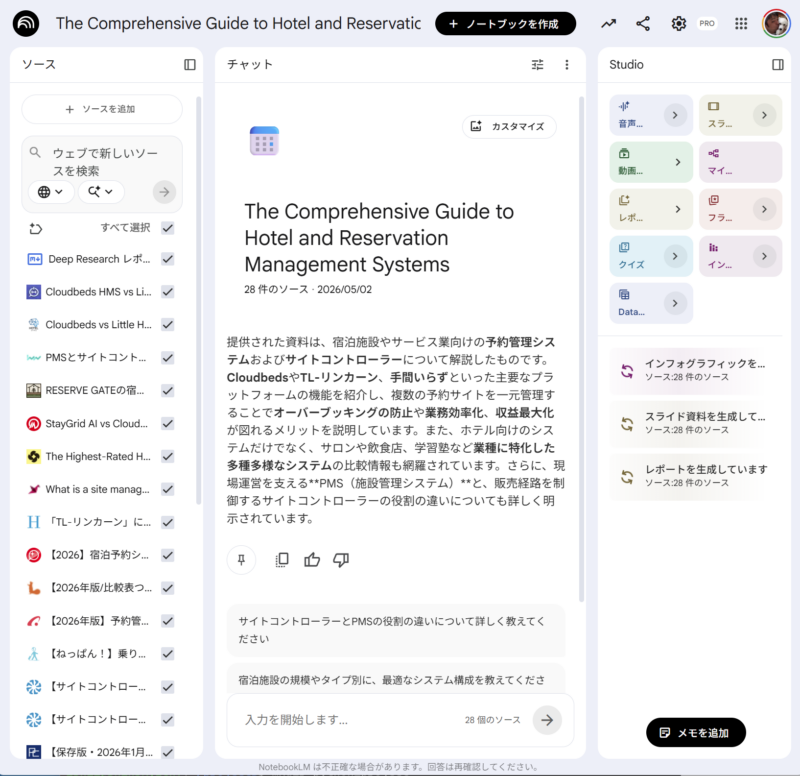This screenshot has width=800, height=776.
Task: Click the PRO badge
Action: click(707, 23)
